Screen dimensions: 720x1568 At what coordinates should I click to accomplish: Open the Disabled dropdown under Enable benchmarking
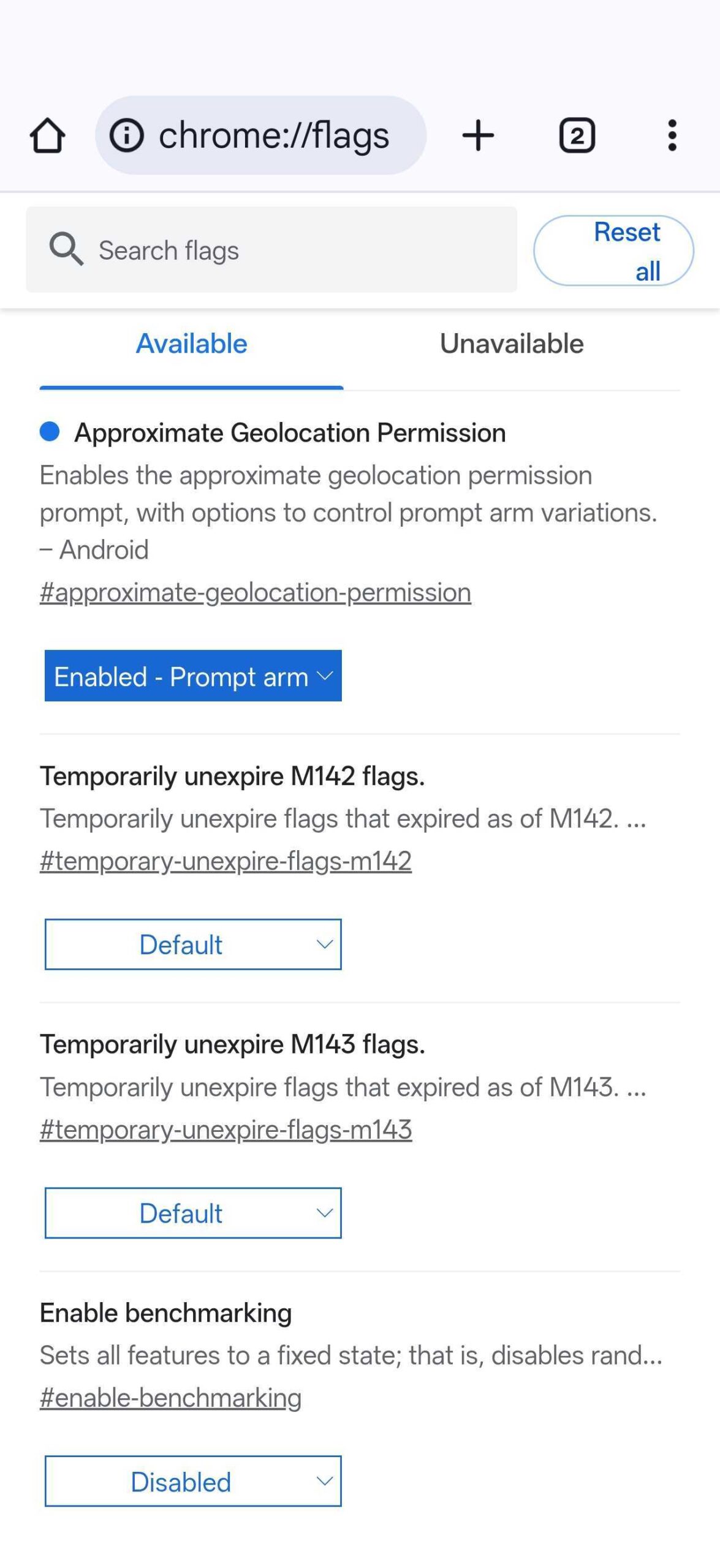click(192, 1482)
